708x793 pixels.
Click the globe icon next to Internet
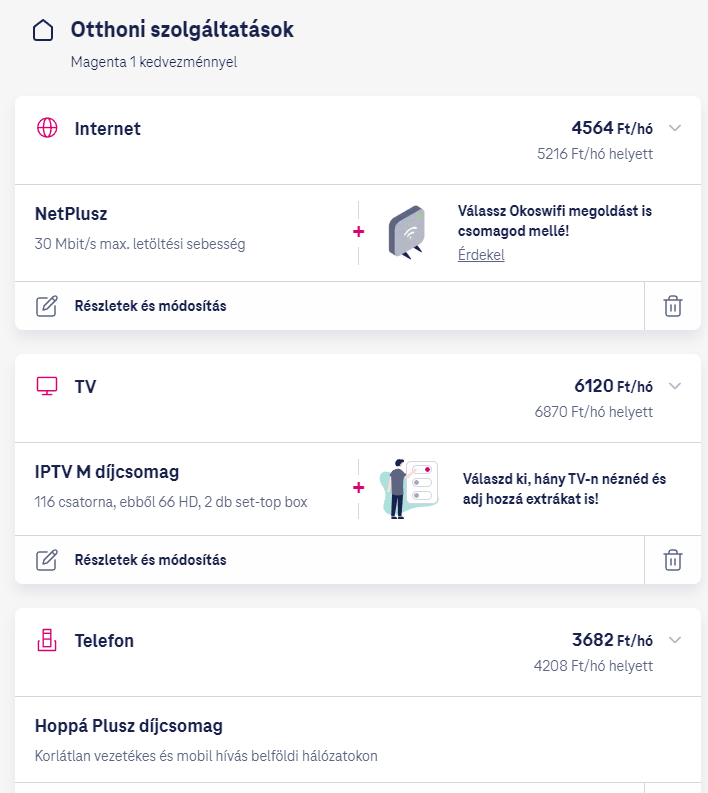tap(47, 128)
